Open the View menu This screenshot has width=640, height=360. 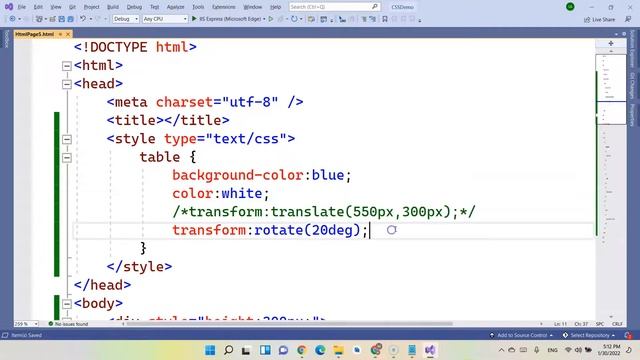tap(56, 7)
